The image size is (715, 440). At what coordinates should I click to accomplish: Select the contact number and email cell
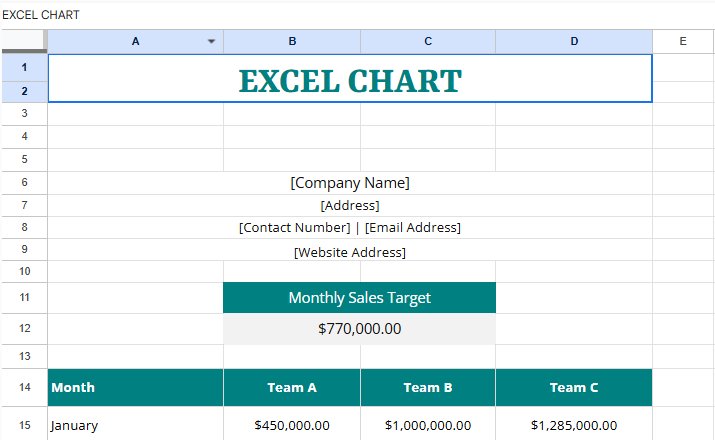[x=350, y=228]
